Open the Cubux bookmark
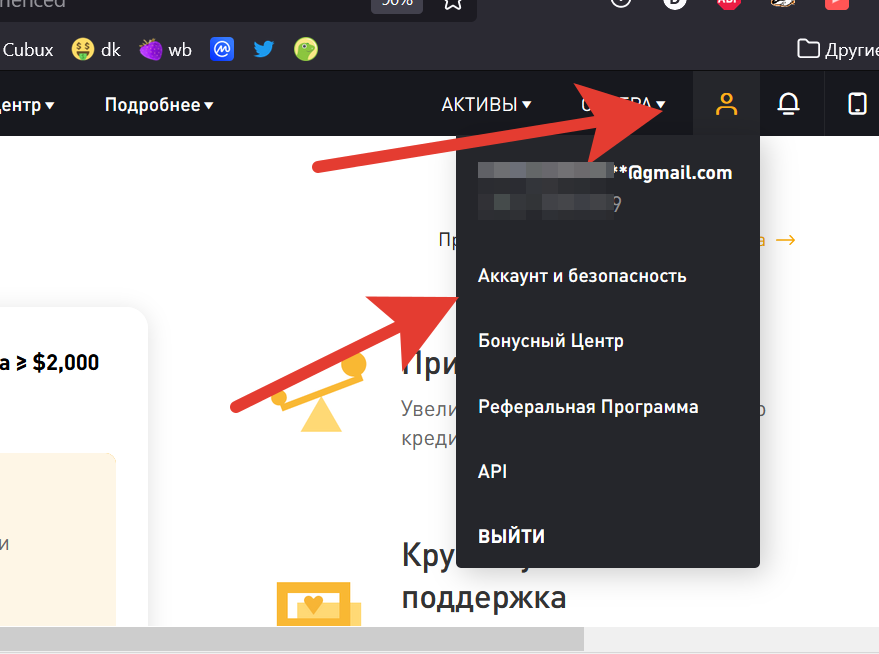The image size is (879, 654). coord(28,50)
